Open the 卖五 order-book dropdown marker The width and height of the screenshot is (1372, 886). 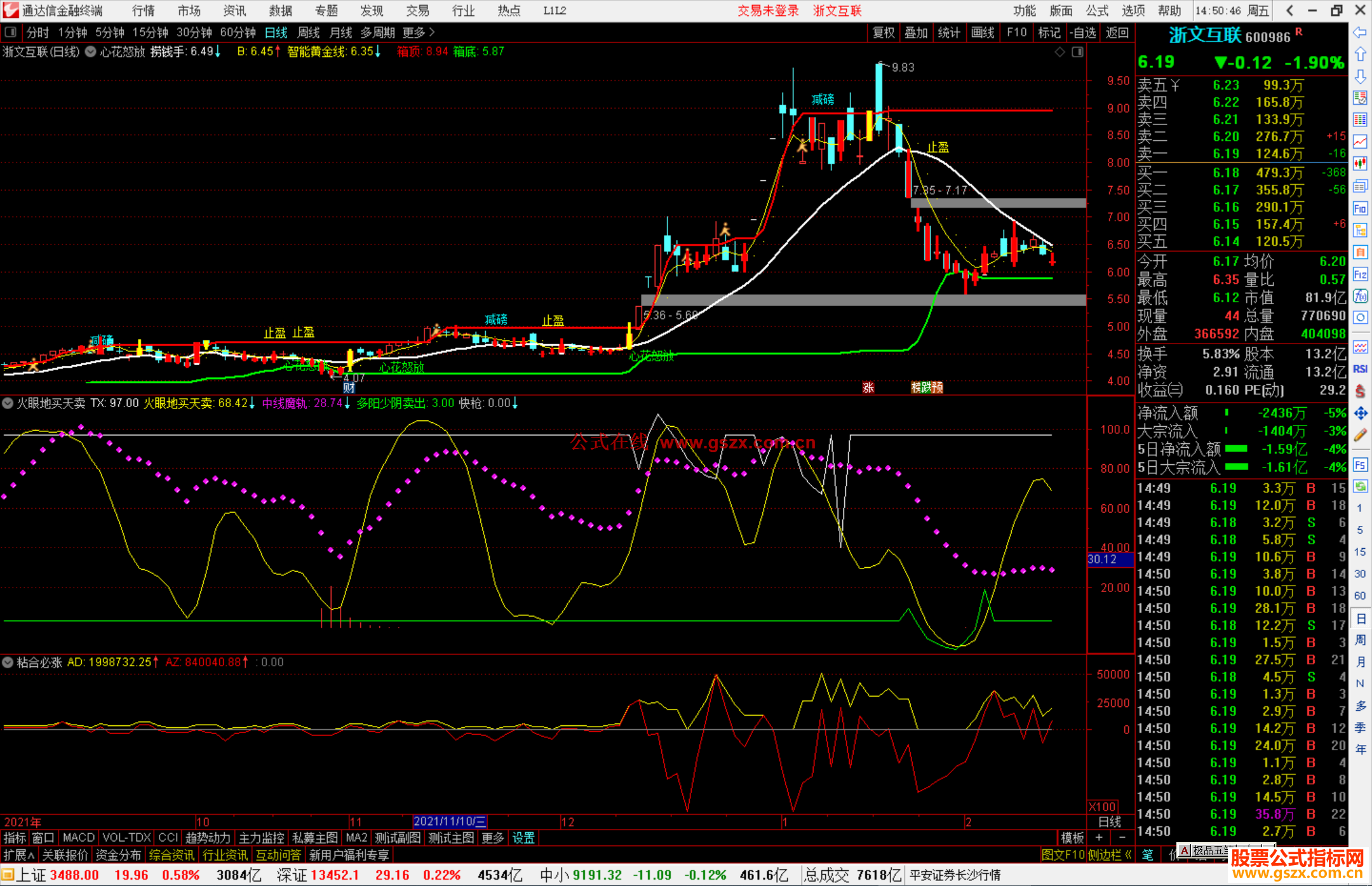tap(1176, 85)
